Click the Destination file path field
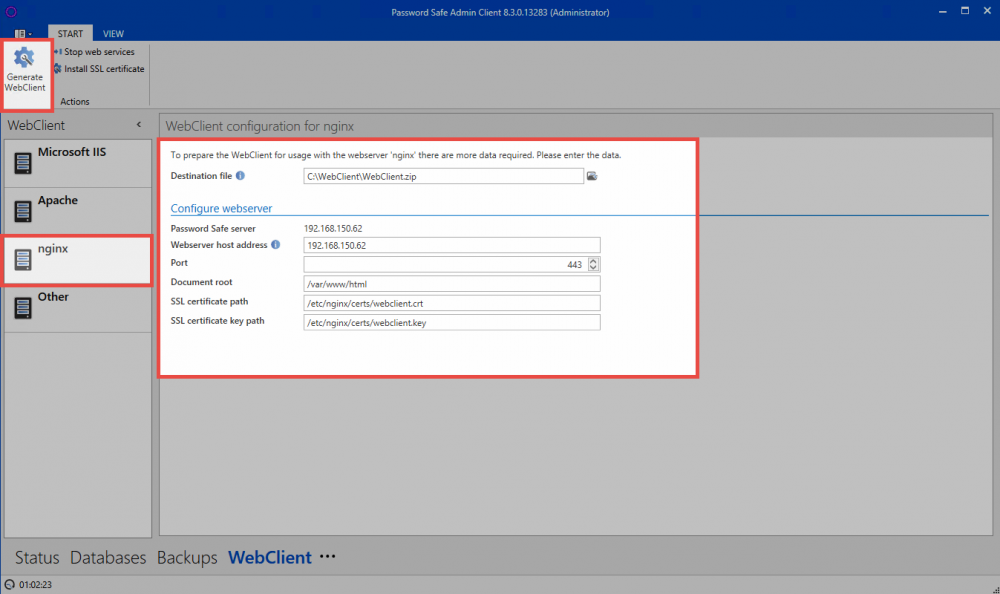The width and height of the screenshot is (1000, 594). click(443, 176)
